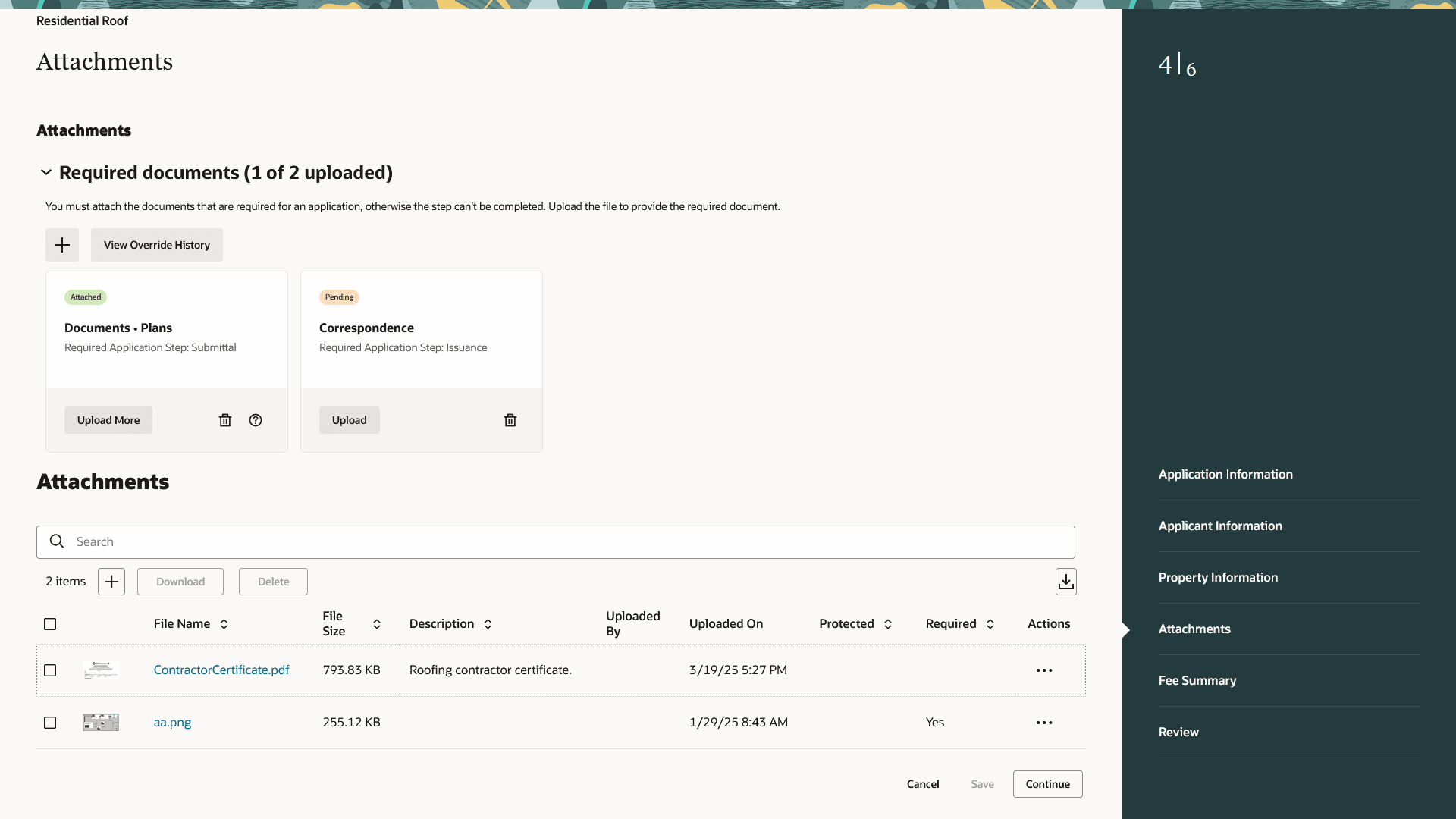1456x819 pixels.
Task: Delete the Correspondence requirement via trash icon
Action: [x=510, y=419]
